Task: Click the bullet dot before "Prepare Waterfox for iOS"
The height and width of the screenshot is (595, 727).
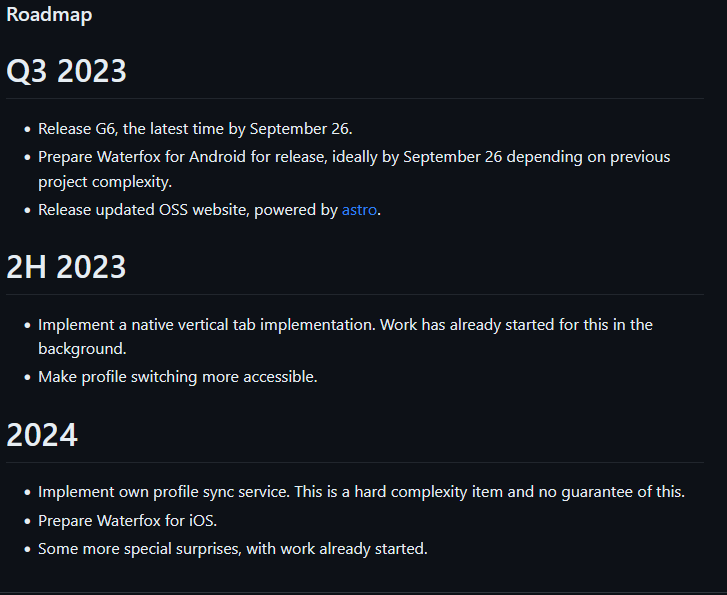Action: [26, 522]
